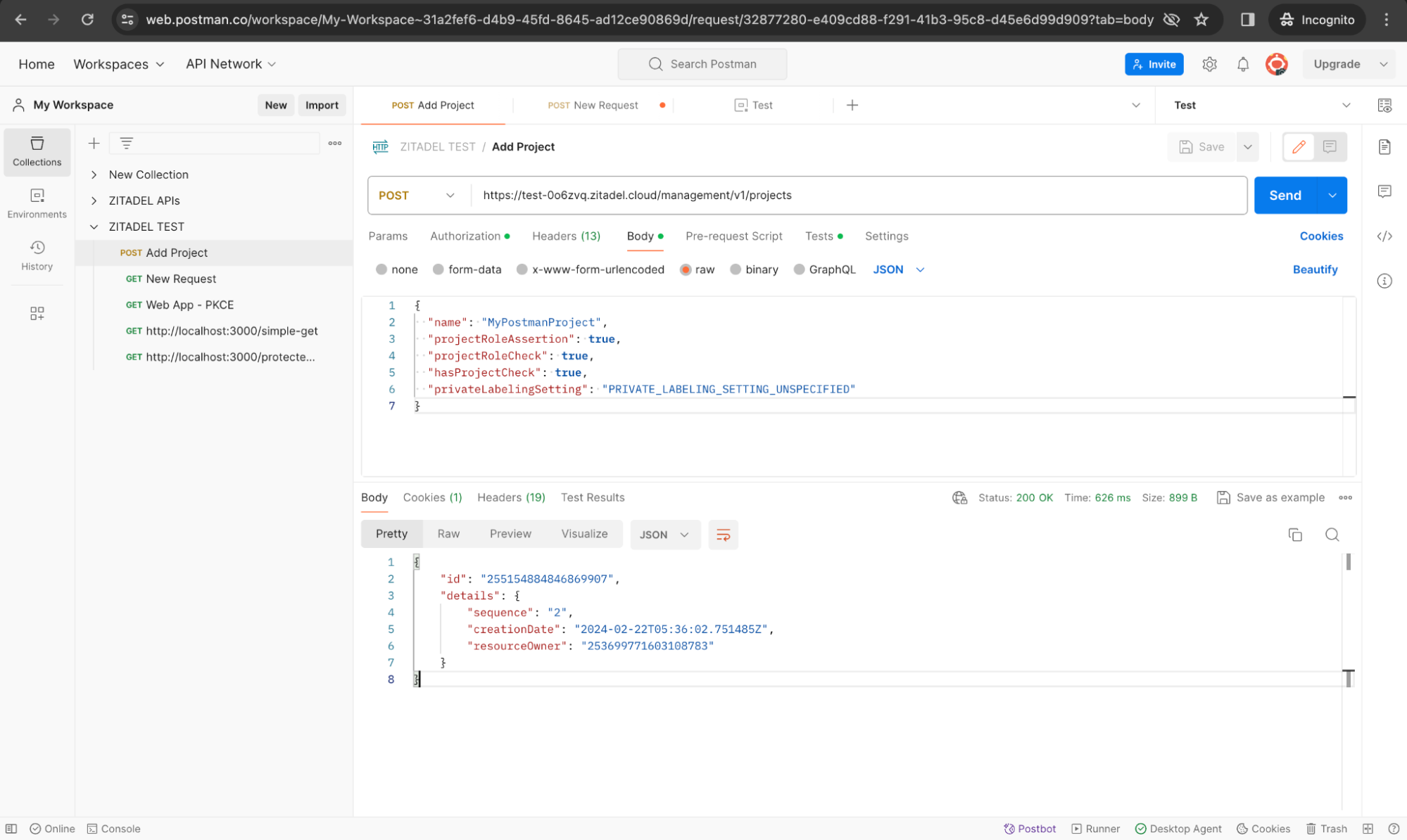Click the network globe icon near Status
The width and height of the screenshot is (1407, 840).
click(959, 498)
